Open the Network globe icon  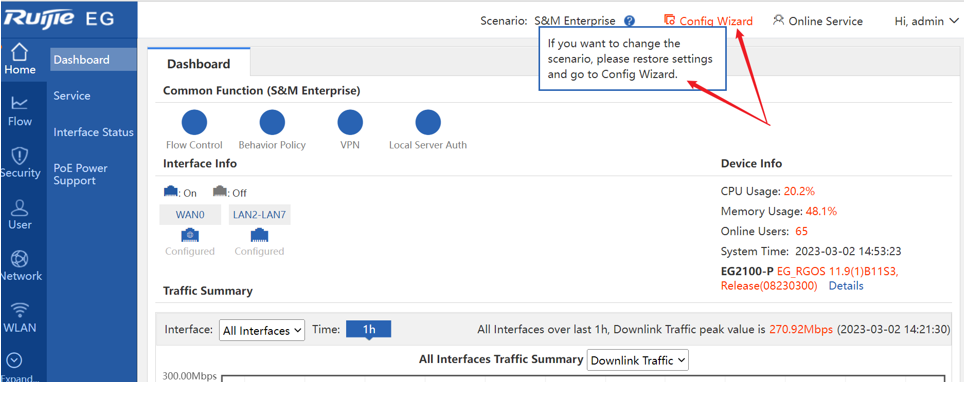(20, 258)
